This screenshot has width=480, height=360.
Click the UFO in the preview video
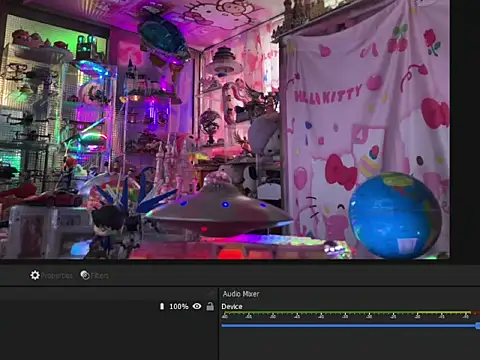[x=218, y=208]
